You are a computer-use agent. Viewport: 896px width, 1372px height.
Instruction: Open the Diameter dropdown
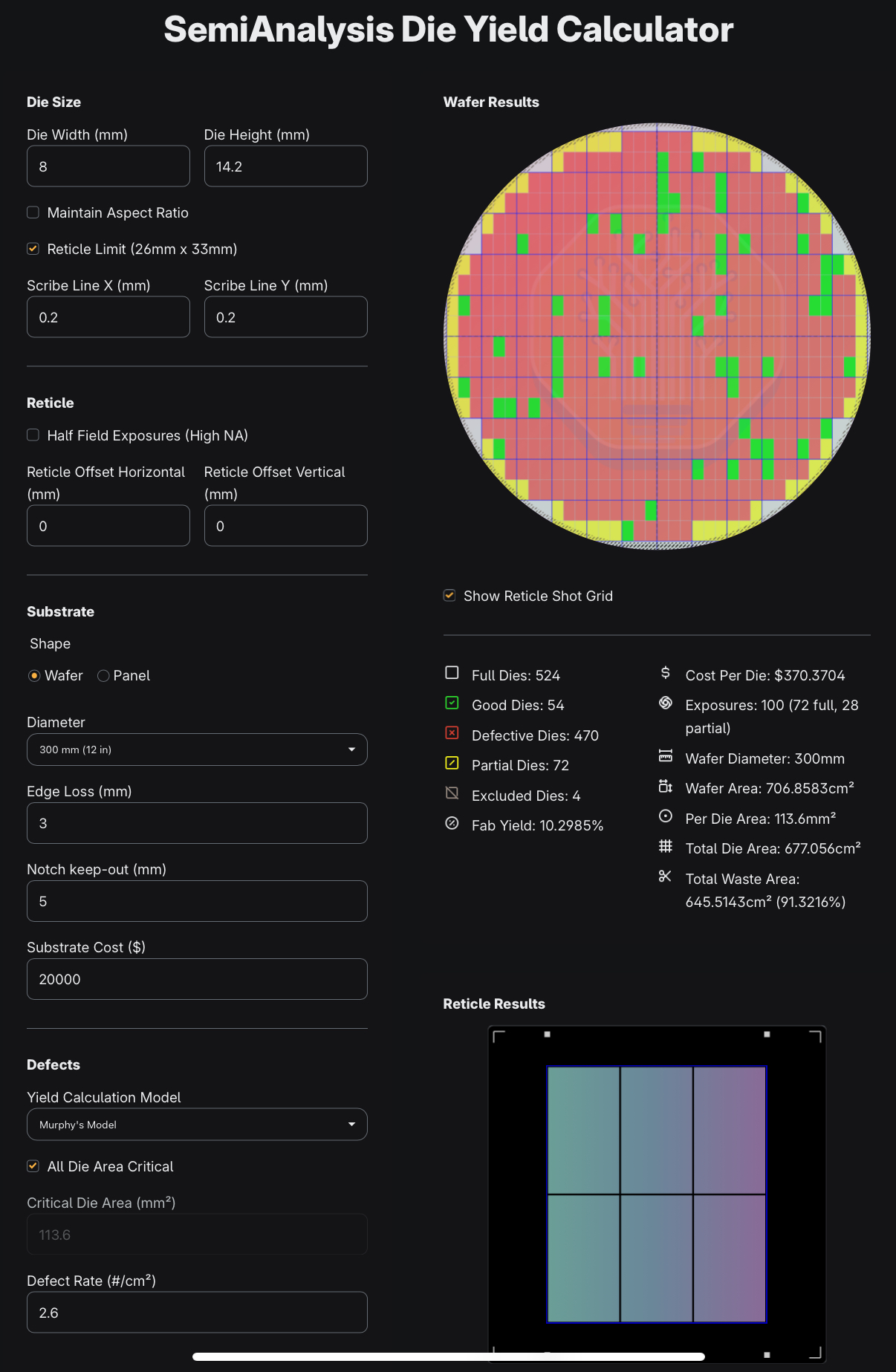tap(197, 750)
